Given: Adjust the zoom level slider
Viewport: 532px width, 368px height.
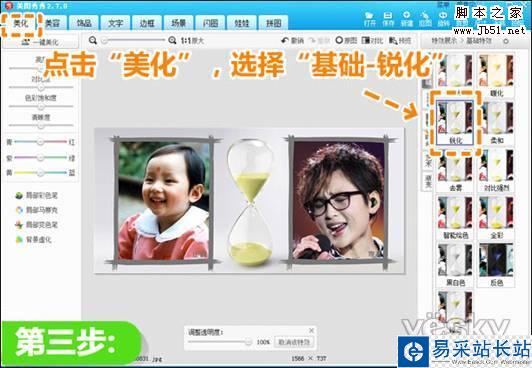Looking at the screenshot, I should (133, 40).
